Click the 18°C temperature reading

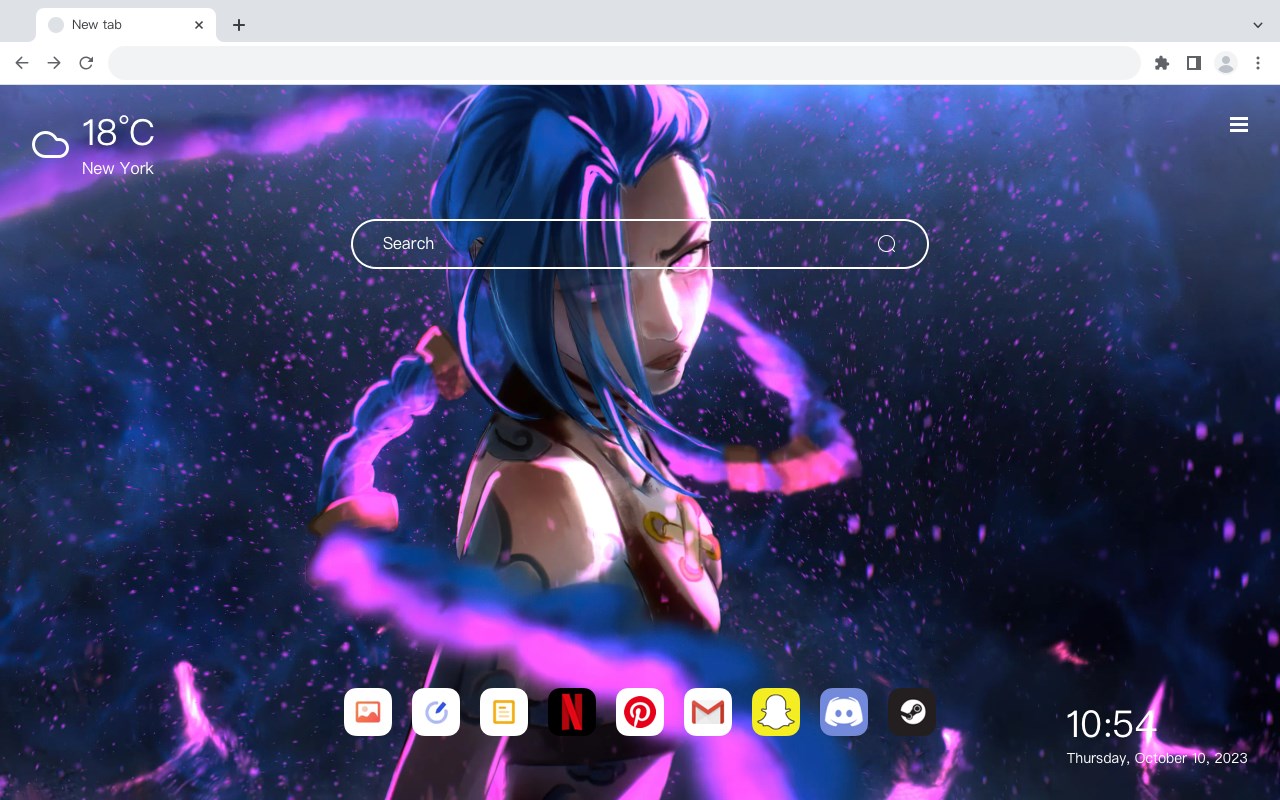pos(118,133)
